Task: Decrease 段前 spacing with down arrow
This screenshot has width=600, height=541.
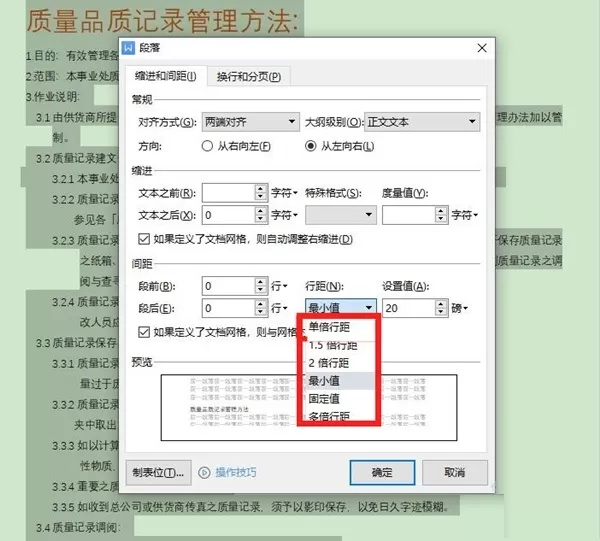Action: click(x=261, y=290)
